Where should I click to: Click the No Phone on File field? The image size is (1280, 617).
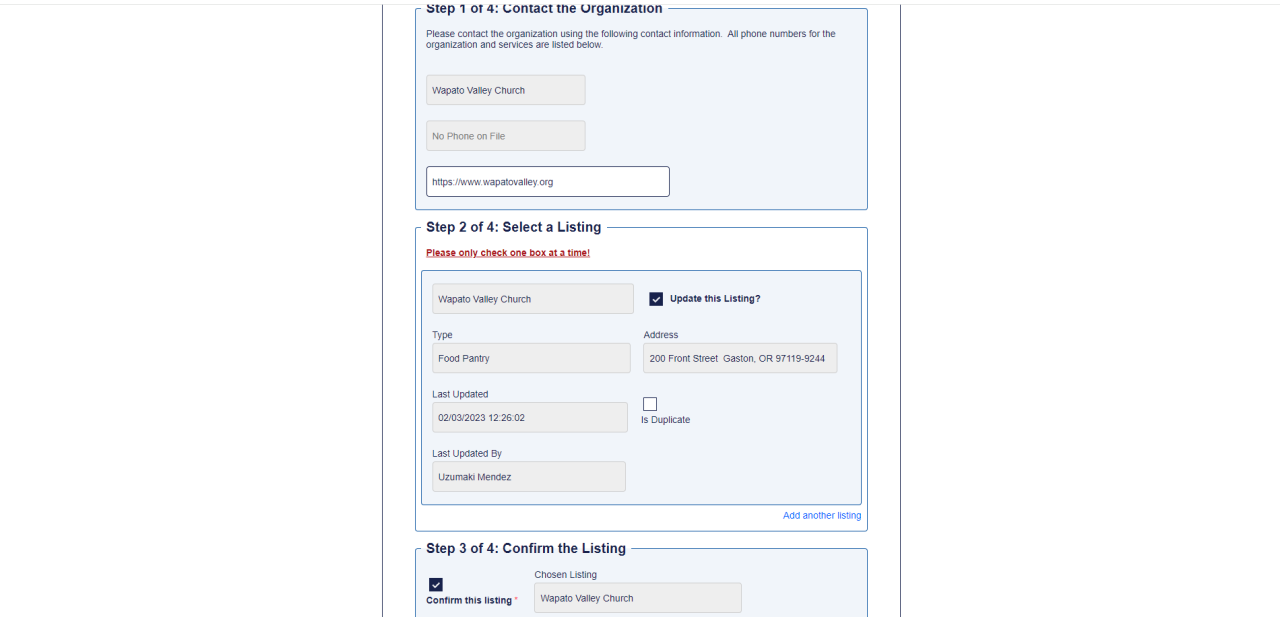click(x=506, y=136)
